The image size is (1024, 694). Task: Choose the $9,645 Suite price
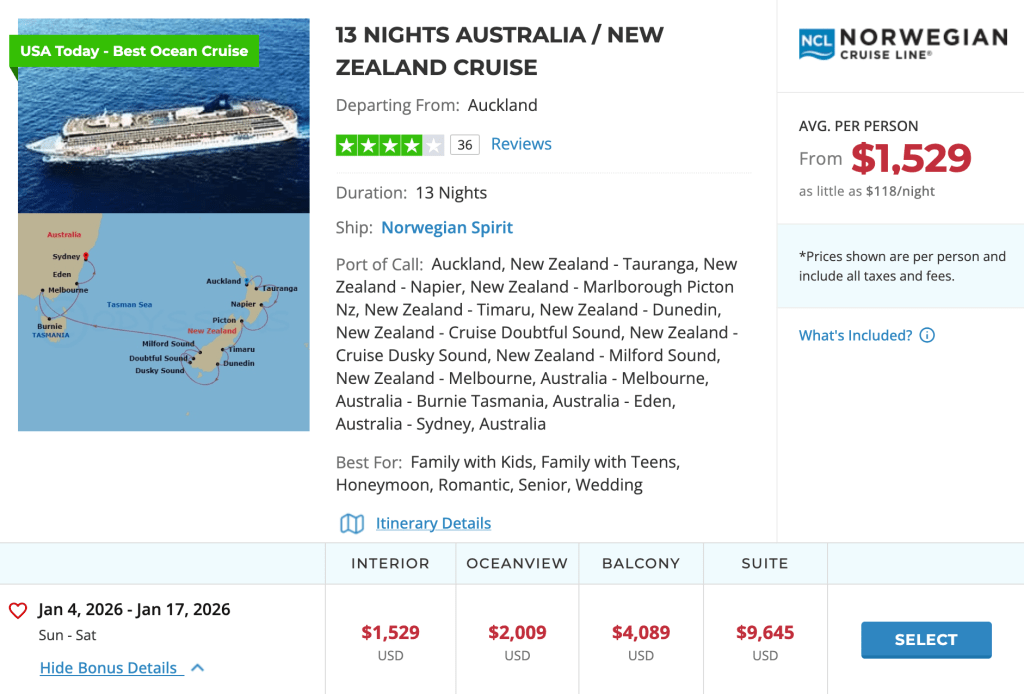[x=765, y=633]
